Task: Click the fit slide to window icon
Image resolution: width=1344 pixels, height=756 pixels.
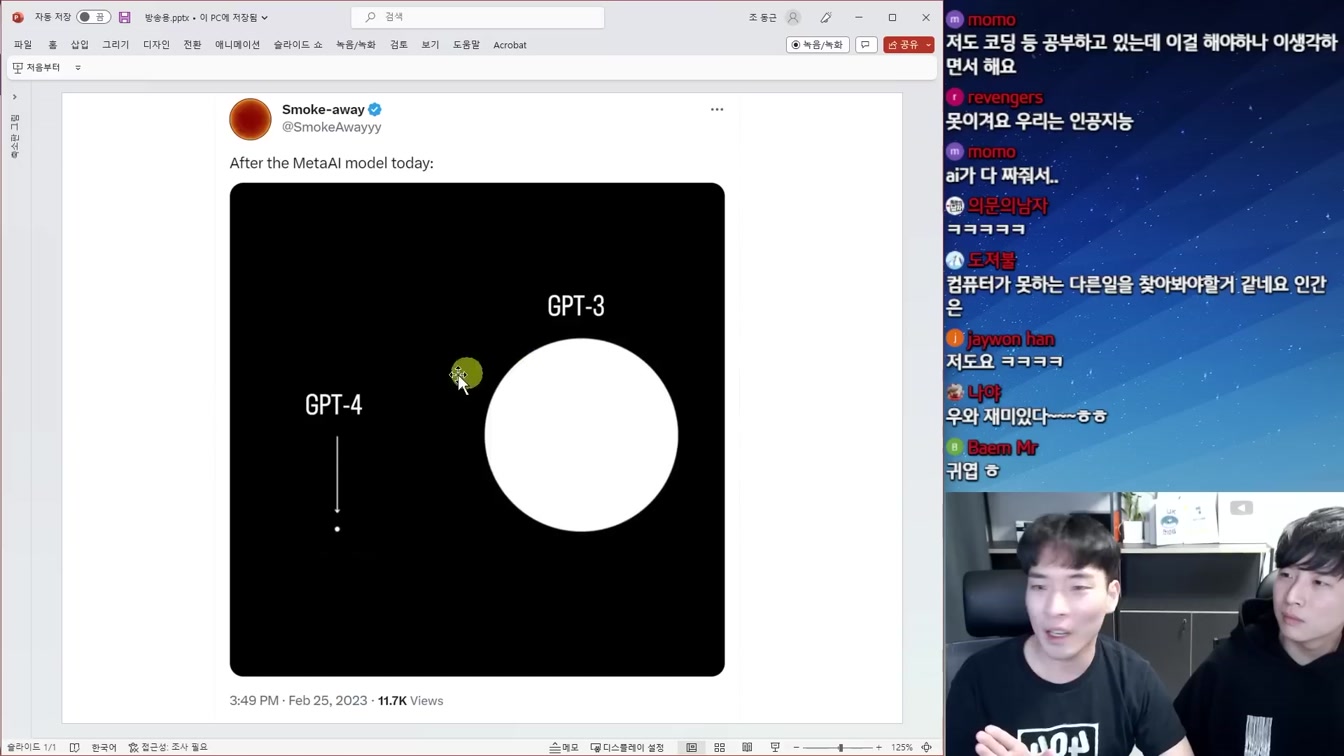Action: (927, 747)
